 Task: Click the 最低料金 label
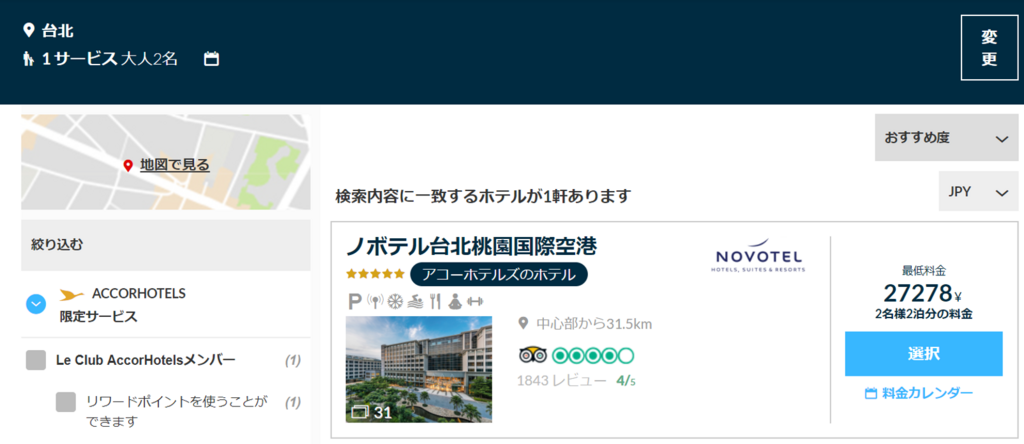[x=923, y=270]
